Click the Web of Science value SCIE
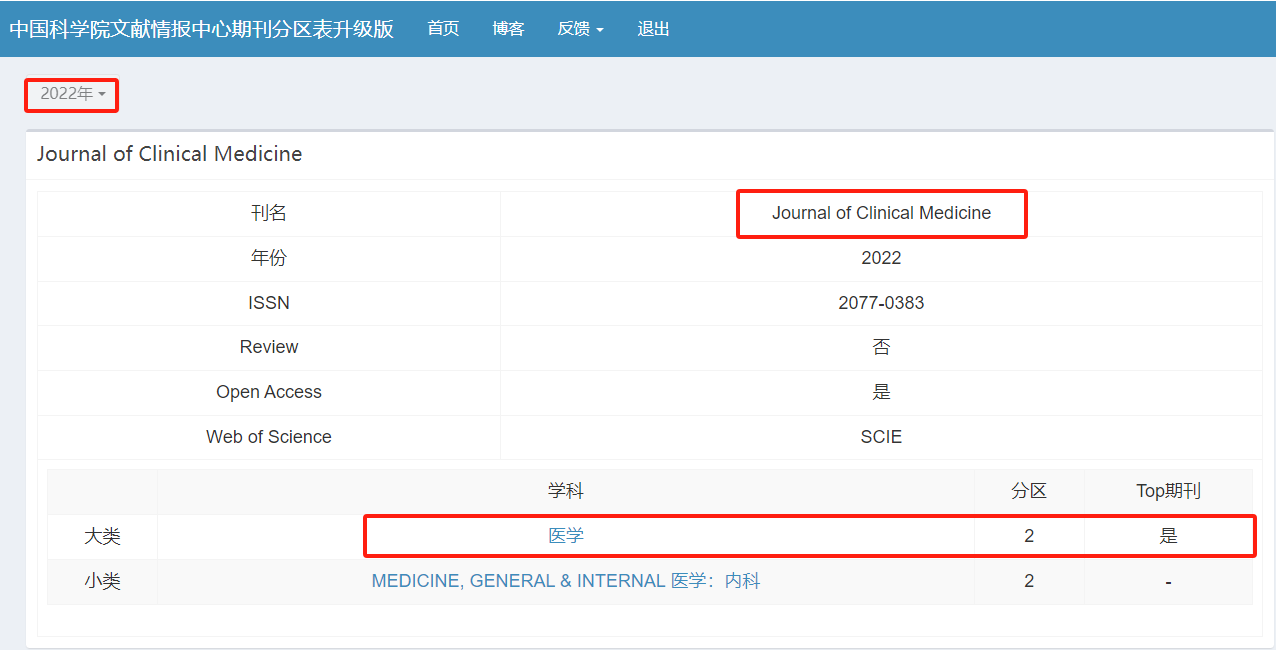The image size is (1276, 650). point(881,437)
